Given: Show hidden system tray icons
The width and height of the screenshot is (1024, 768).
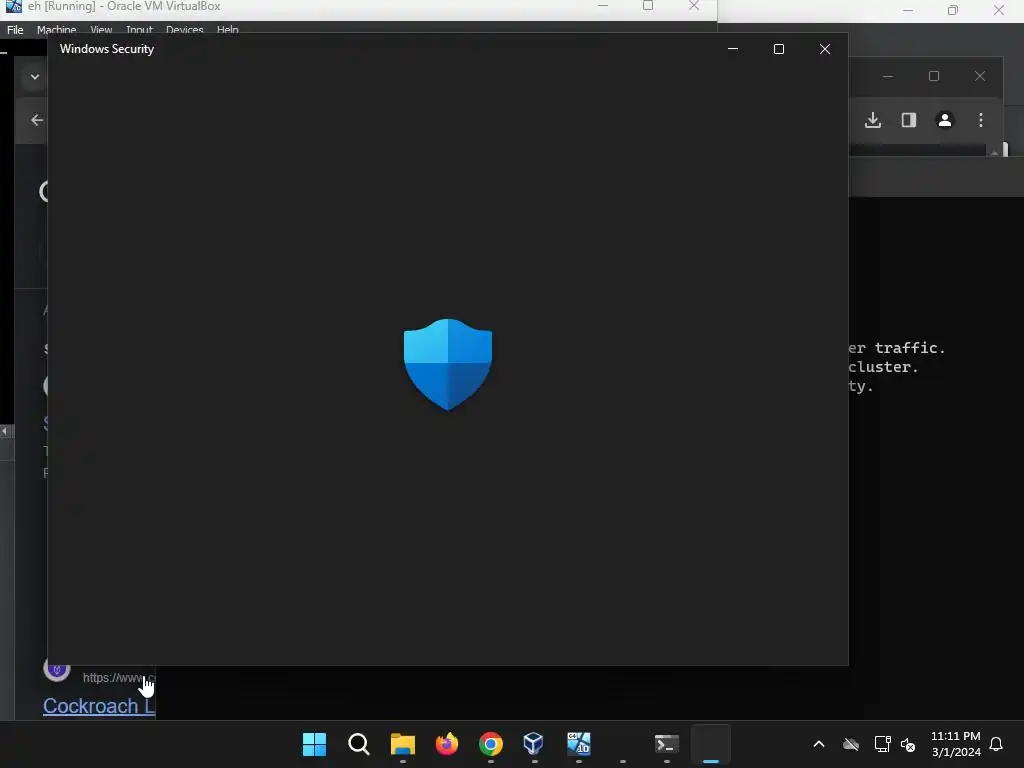Looking at the screenshot, I should 819,744.
